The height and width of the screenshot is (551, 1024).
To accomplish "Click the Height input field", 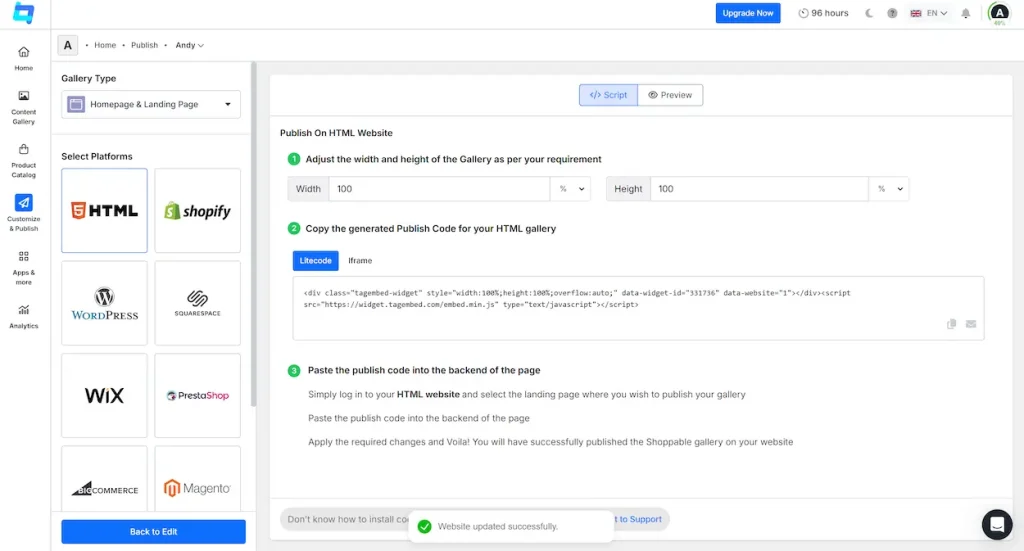I will pyautogui.click(x=760, y=189).
